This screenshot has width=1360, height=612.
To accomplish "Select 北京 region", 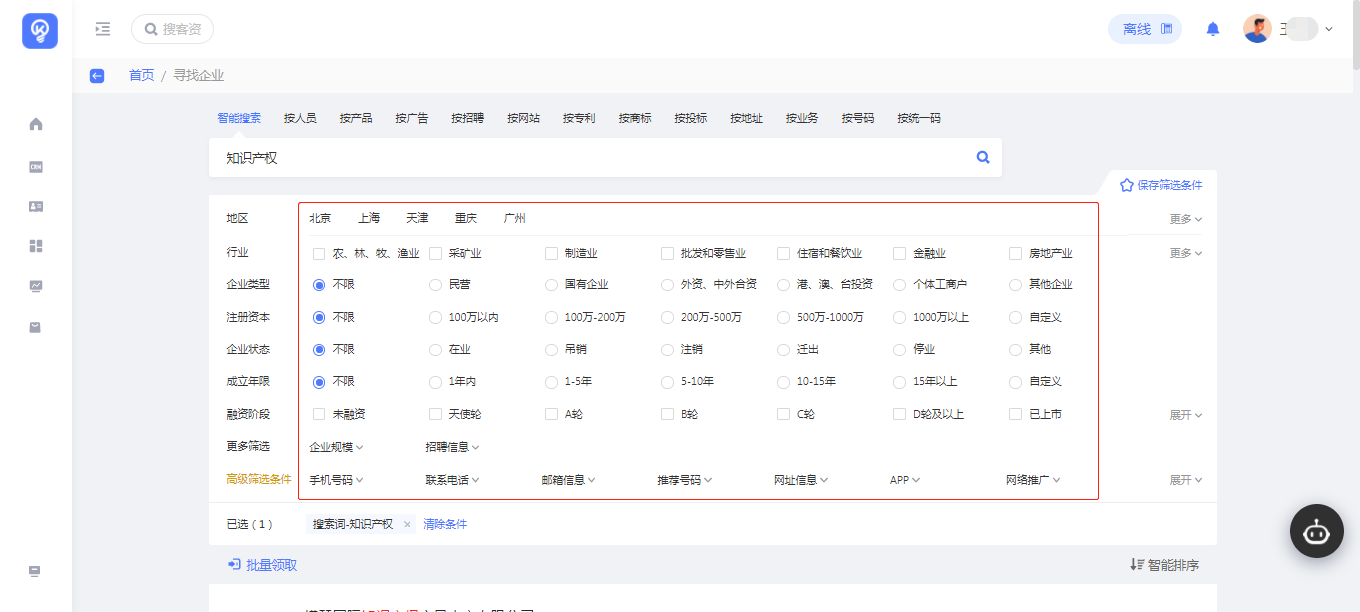I will pos(320,218).
